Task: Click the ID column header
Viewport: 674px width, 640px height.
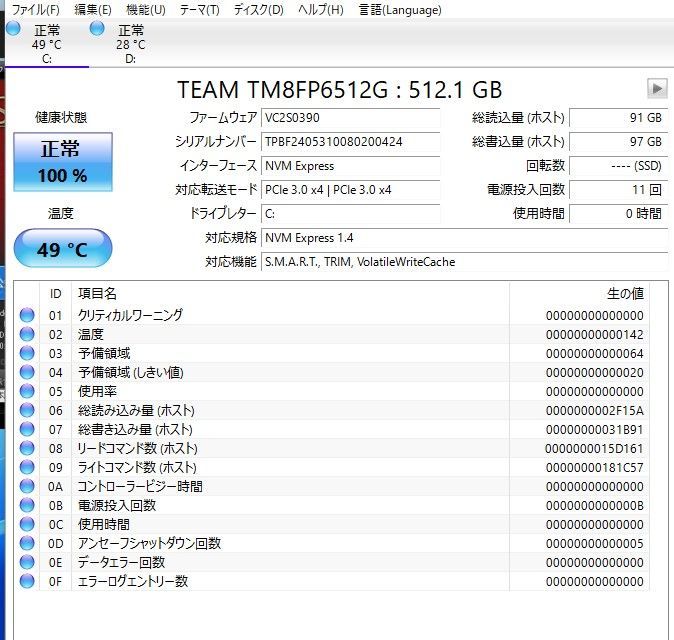Action: coord(55,294)
